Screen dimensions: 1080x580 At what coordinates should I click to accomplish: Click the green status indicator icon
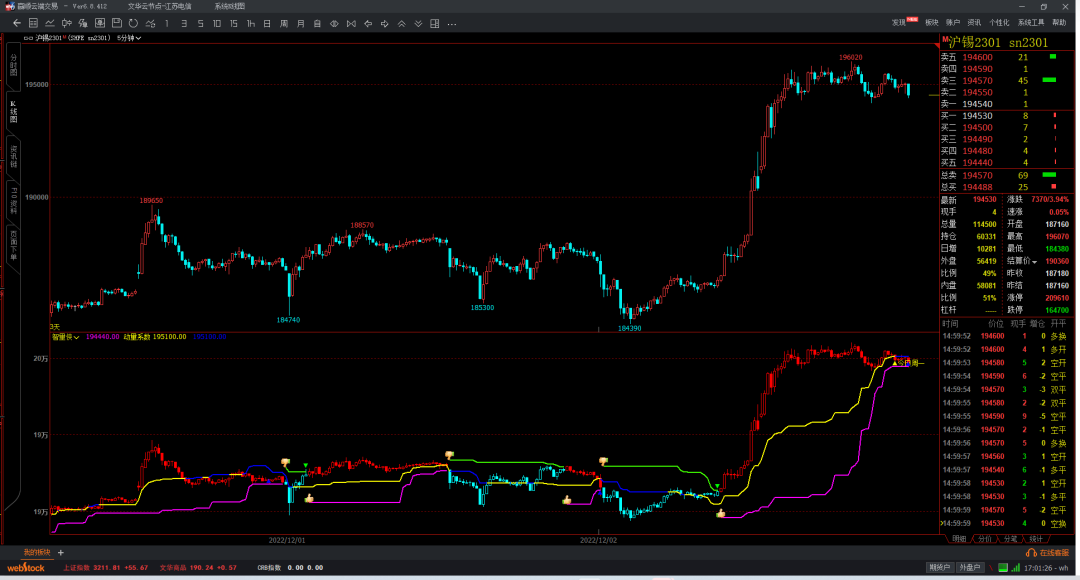(1003, 568)
